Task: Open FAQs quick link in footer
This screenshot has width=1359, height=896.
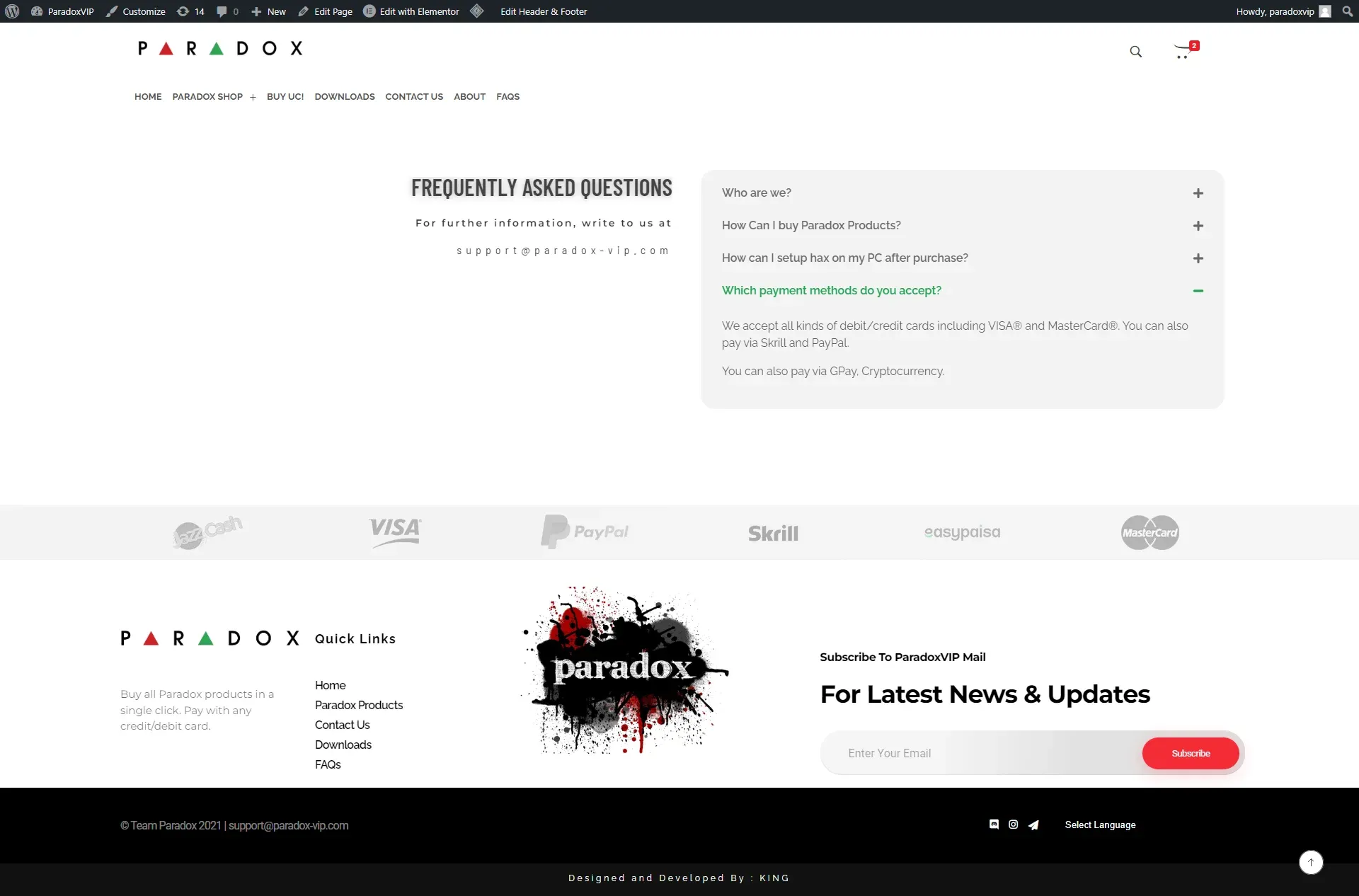Action: [x=328, y=764]
